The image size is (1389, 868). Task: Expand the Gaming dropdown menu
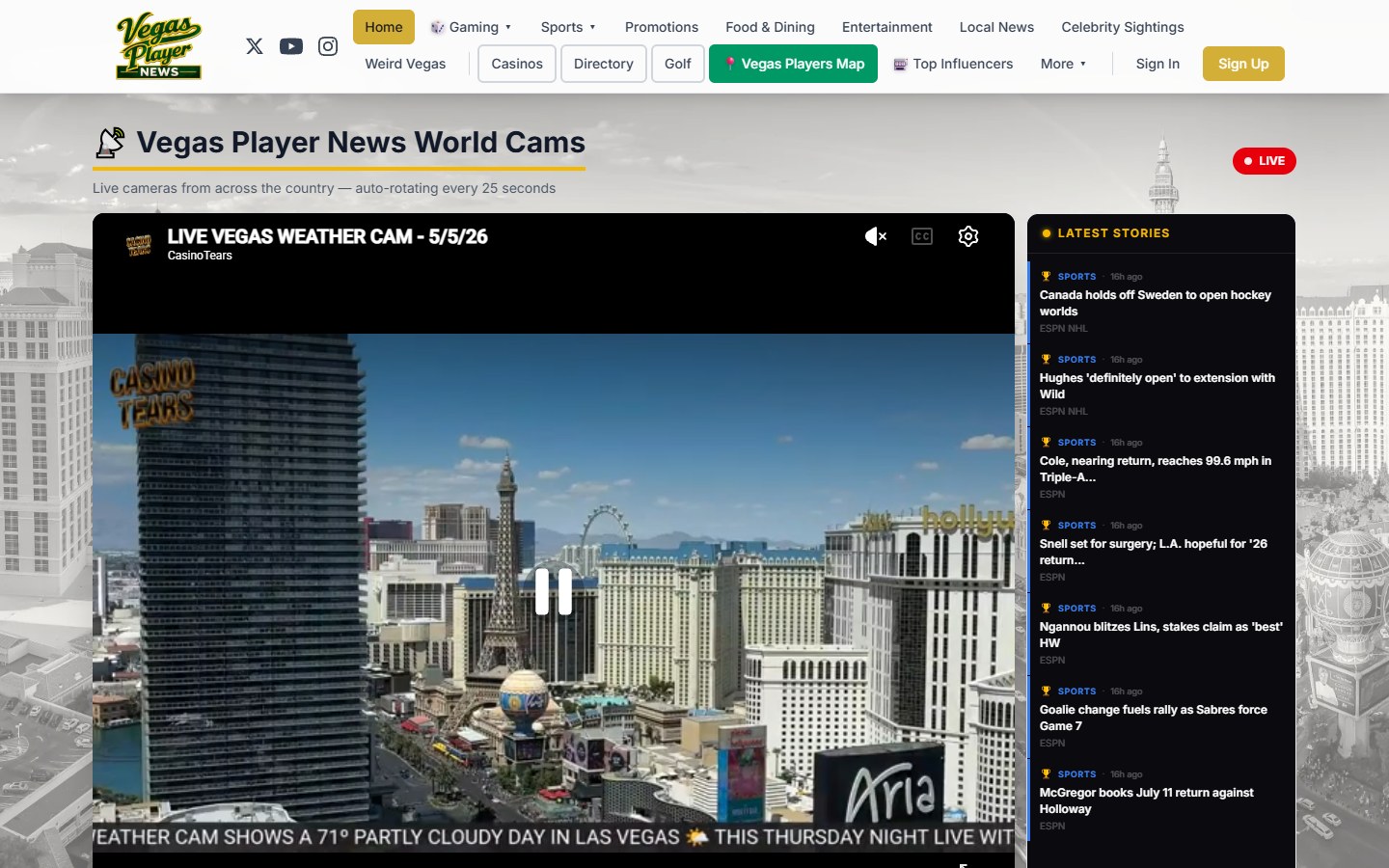click(471, 27)
